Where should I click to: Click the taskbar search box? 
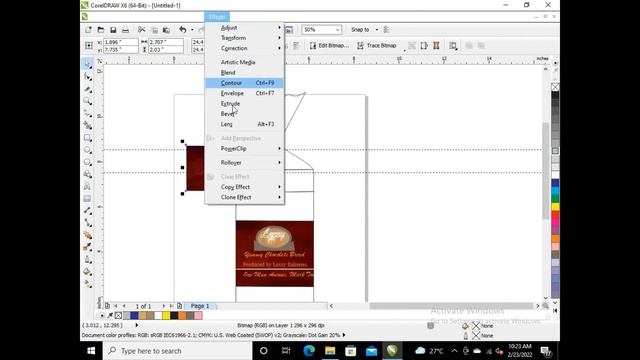(177, 351)
